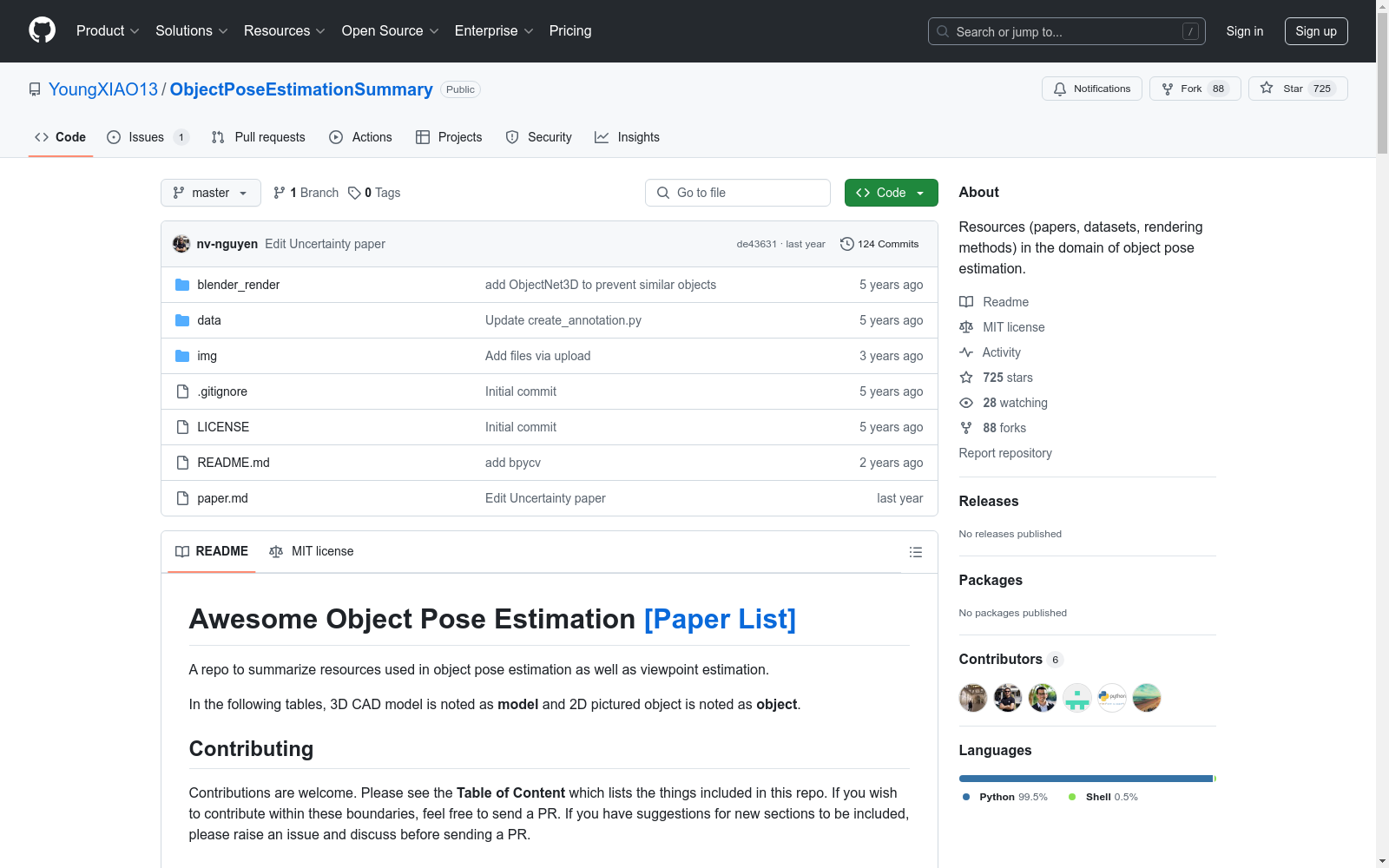This screenshot has width=1389, height=868.
Task: Click the Sign up button
Action: coord(1316,31)
